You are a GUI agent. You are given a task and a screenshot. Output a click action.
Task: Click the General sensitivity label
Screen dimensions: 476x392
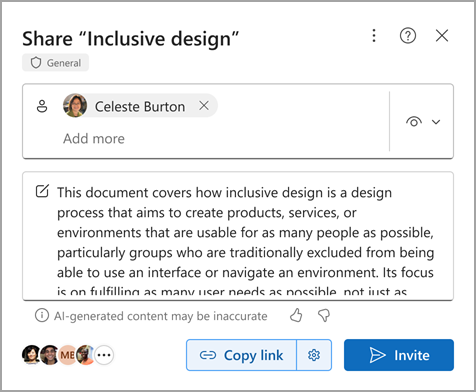(56, 62)
